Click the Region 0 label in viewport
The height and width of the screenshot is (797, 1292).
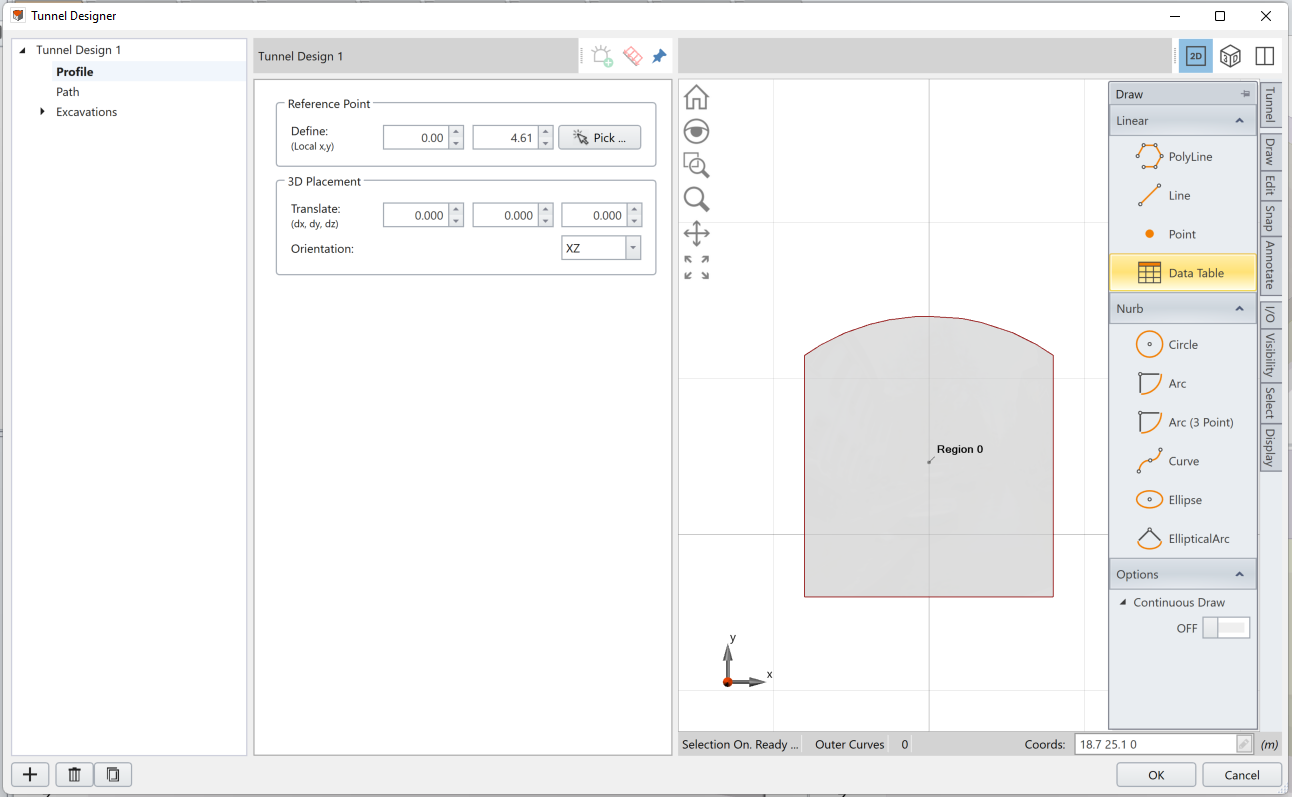pyautogui.click(x=959, y=449)
